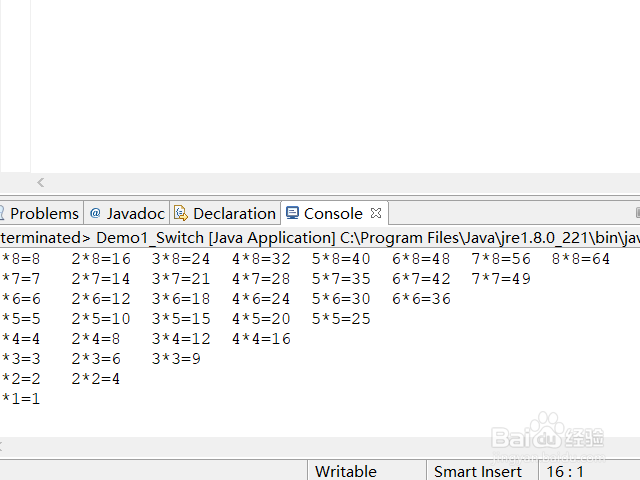
Task: Switch to the Problems tab
Action: click(x=44, y=213)
